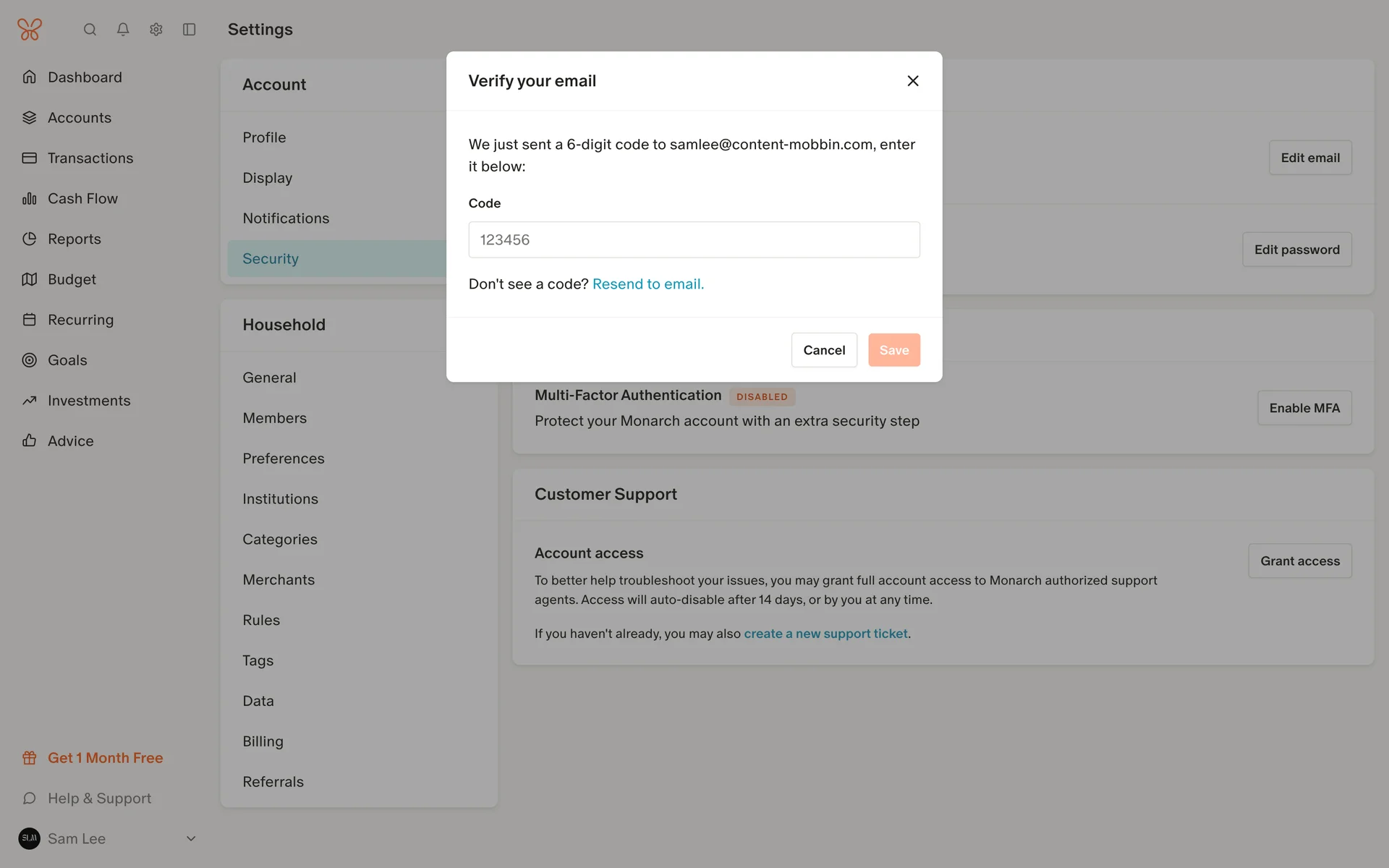1389x868 pixels.
Task: Click the Enable MFA button
Action: pos(1304,408)
